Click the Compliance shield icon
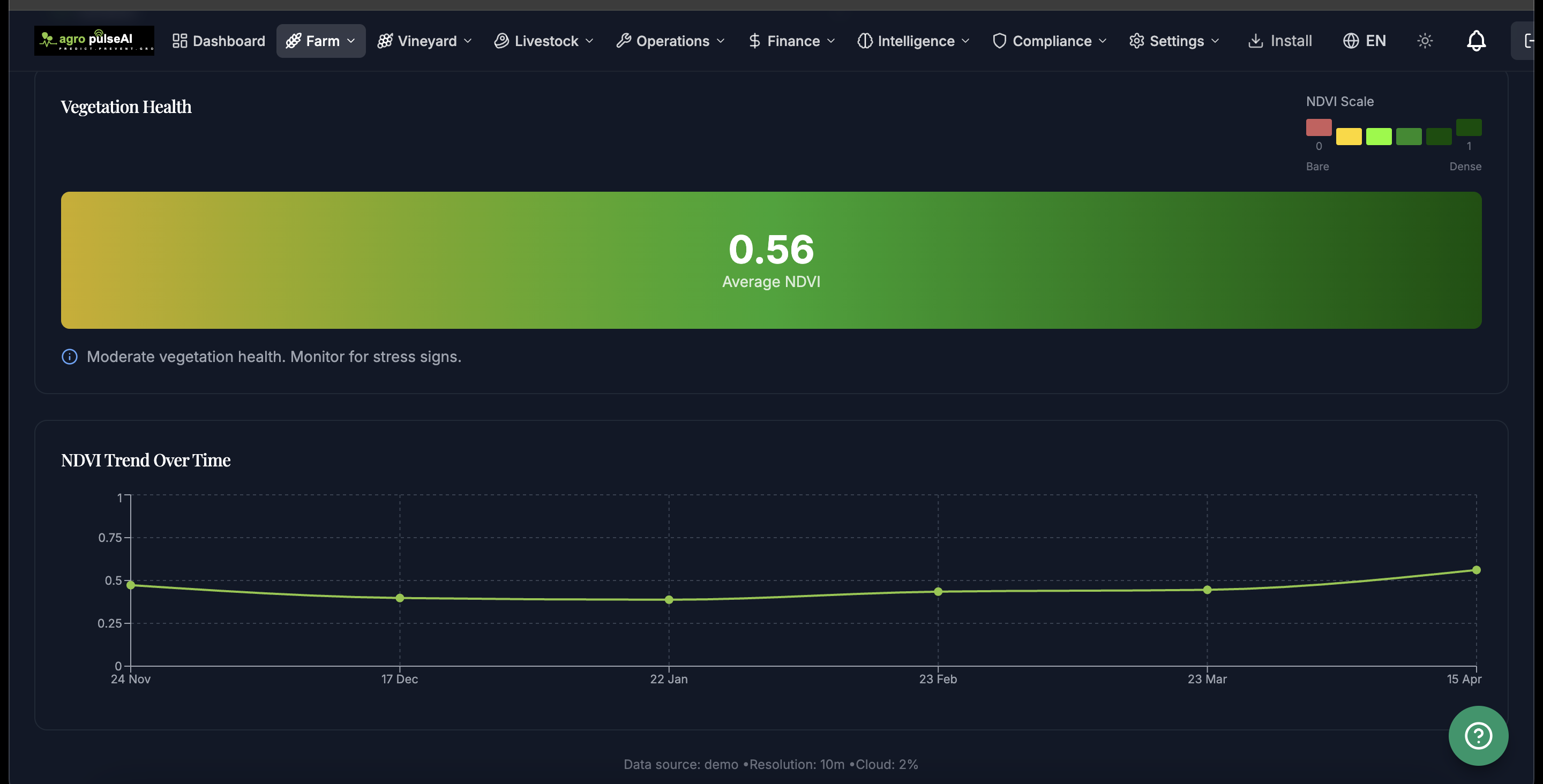 [999, 41]
